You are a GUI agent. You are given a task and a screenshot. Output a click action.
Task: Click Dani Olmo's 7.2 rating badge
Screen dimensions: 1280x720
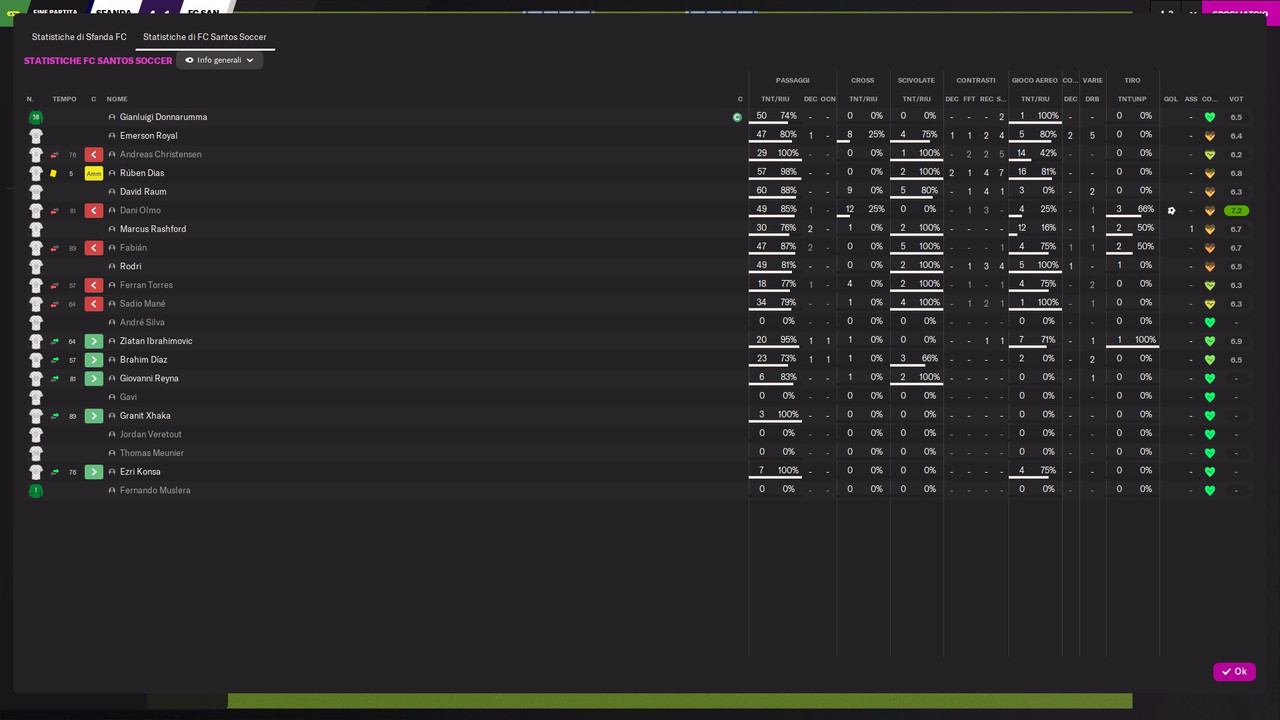pyautogui.click(x=1236, y=211)
